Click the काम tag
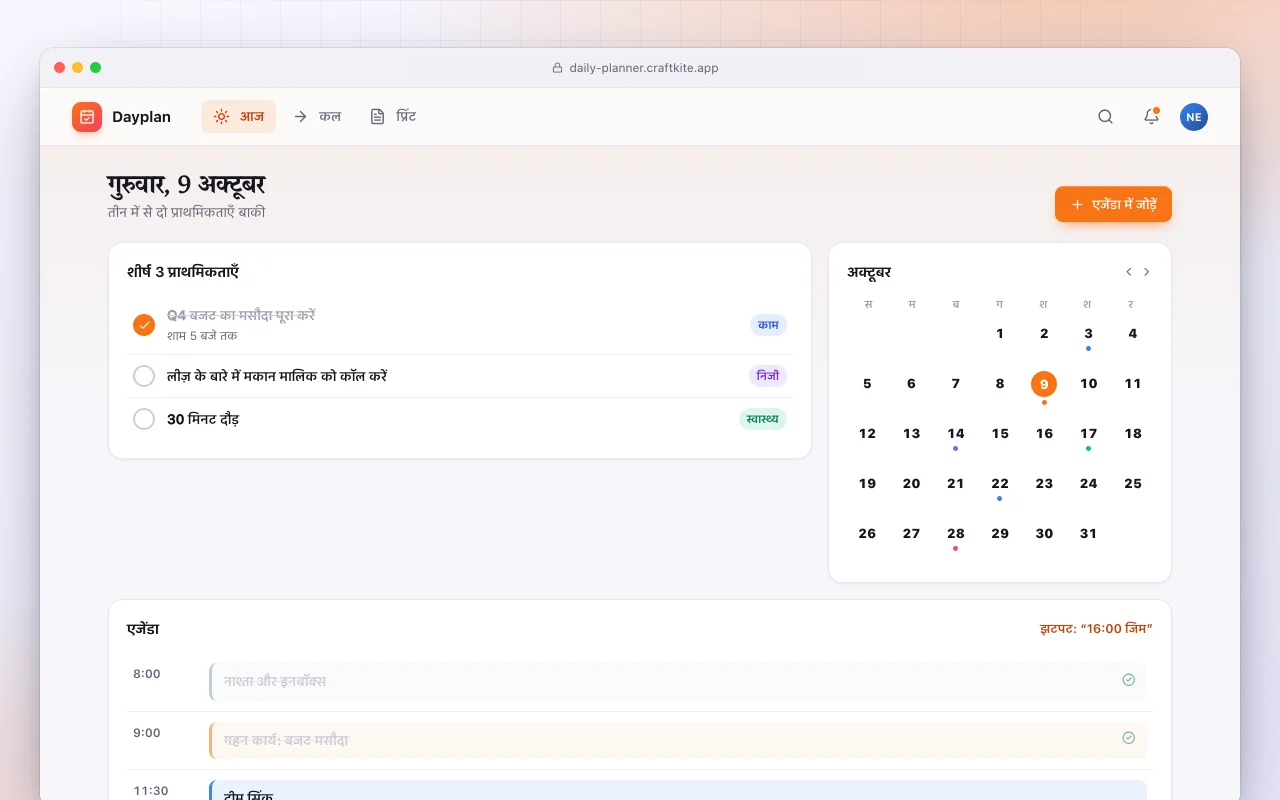The image size is (1280, 800). pyautogui.click(x=768, y=325)
